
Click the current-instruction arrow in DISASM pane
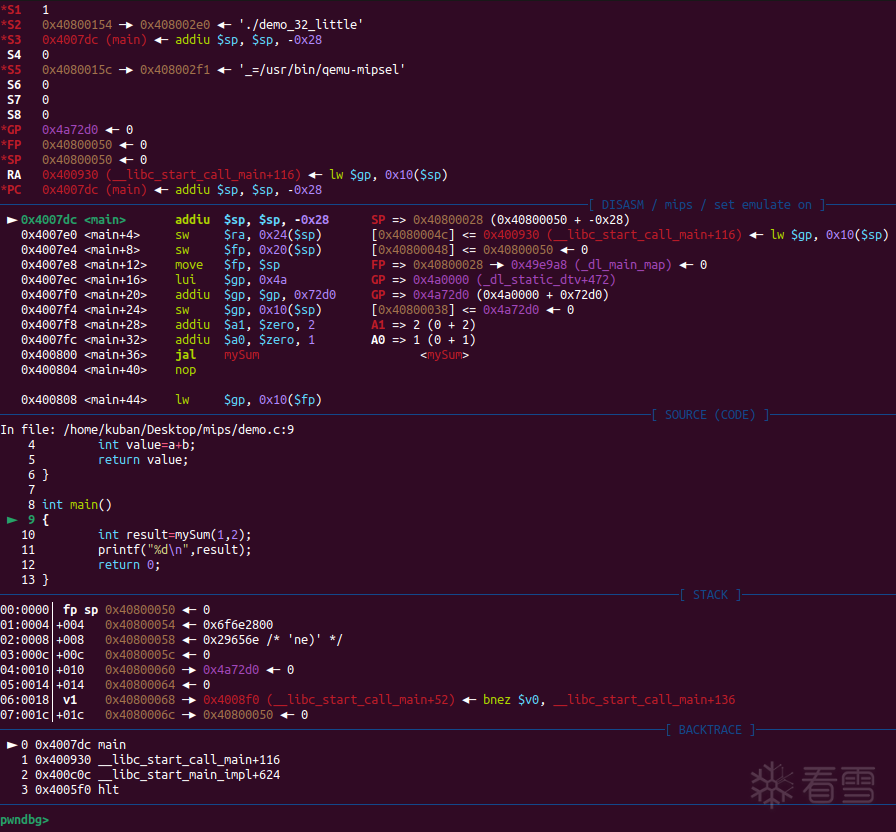(12, 220)
